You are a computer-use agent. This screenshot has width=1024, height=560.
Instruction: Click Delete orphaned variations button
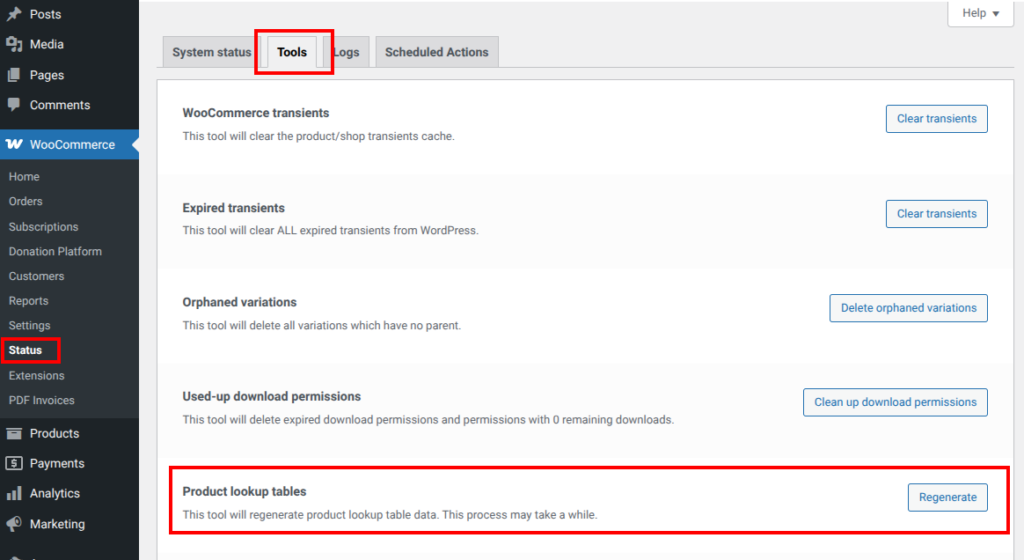908,308
